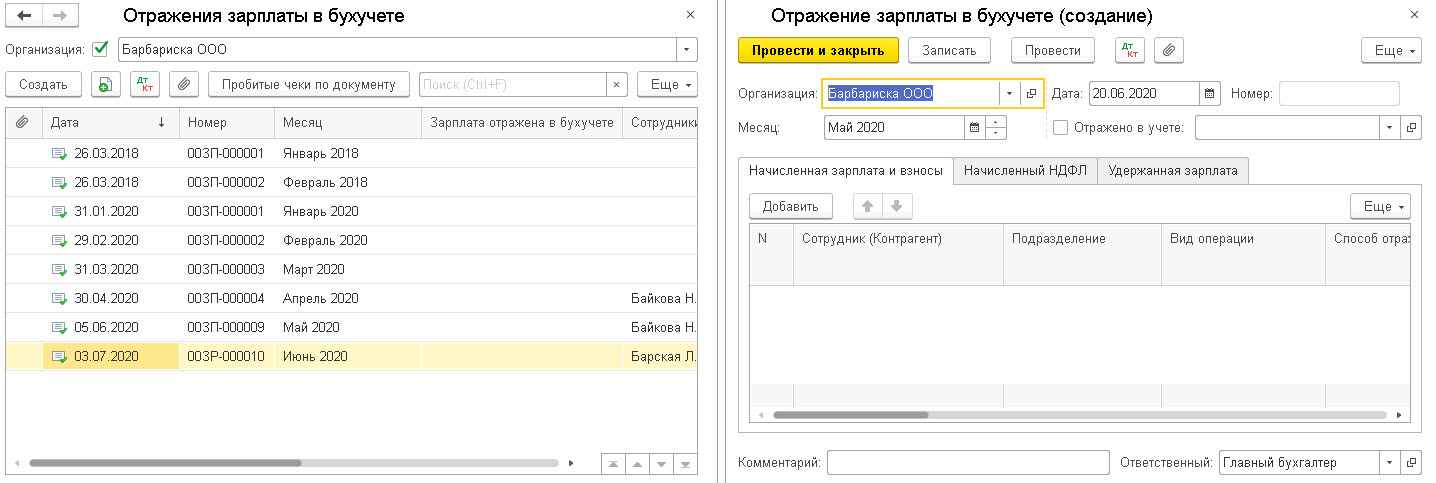Open 'Еще' menu in document header
Viewport: 1436px width, 483px height.
[x=1391, y=50]
